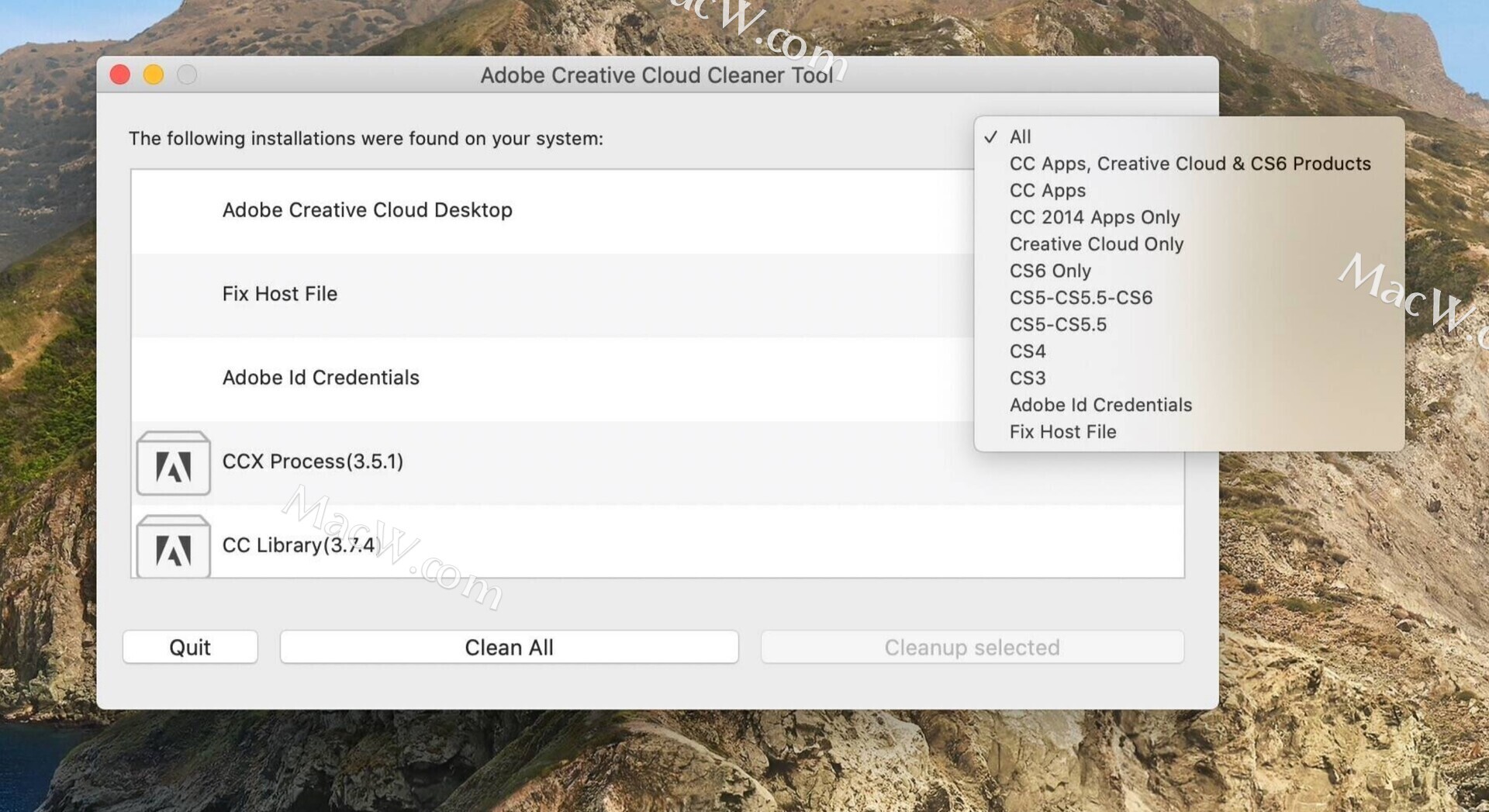This screenshot has height=812, width=1489.
Task: Choose CC Apps, Creative Cloud & CS6 Products
Action: tap(1189, 164)
